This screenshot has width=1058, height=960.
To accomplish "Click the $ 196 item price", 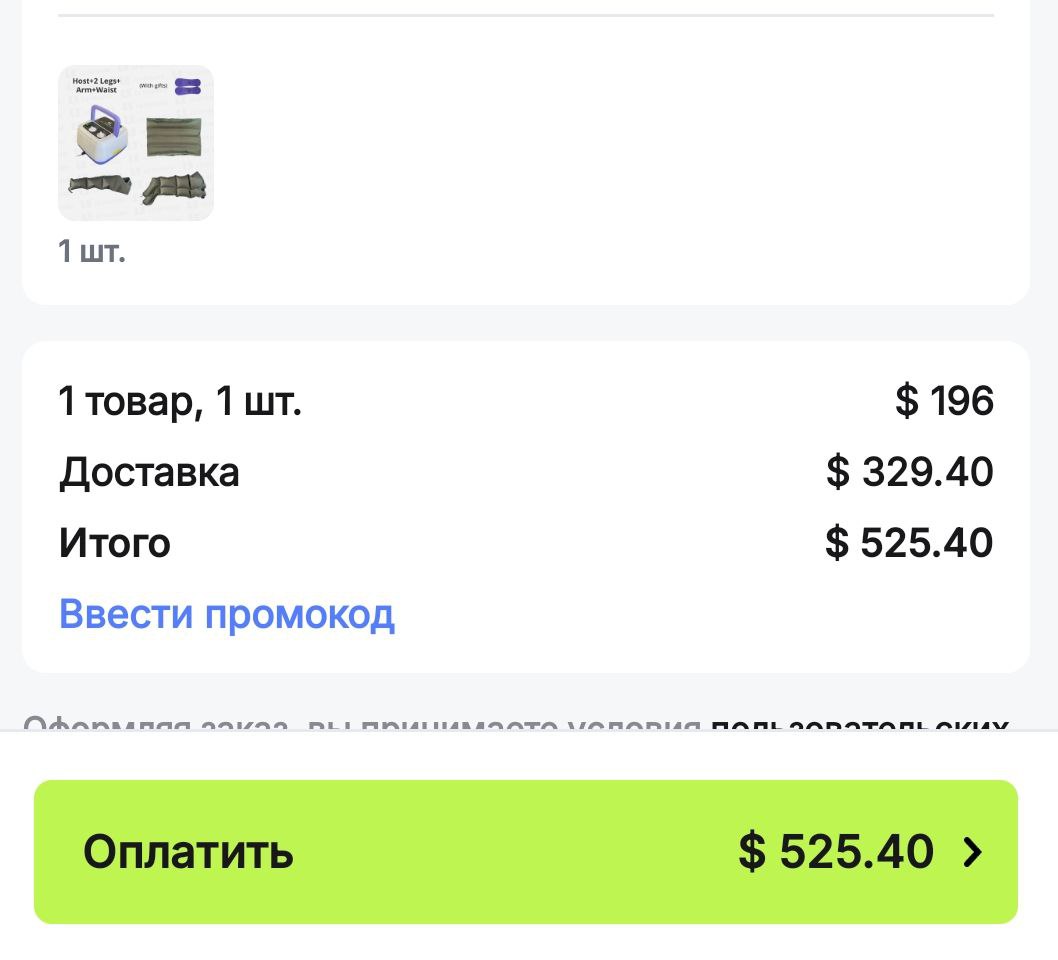I will [944, 400].
